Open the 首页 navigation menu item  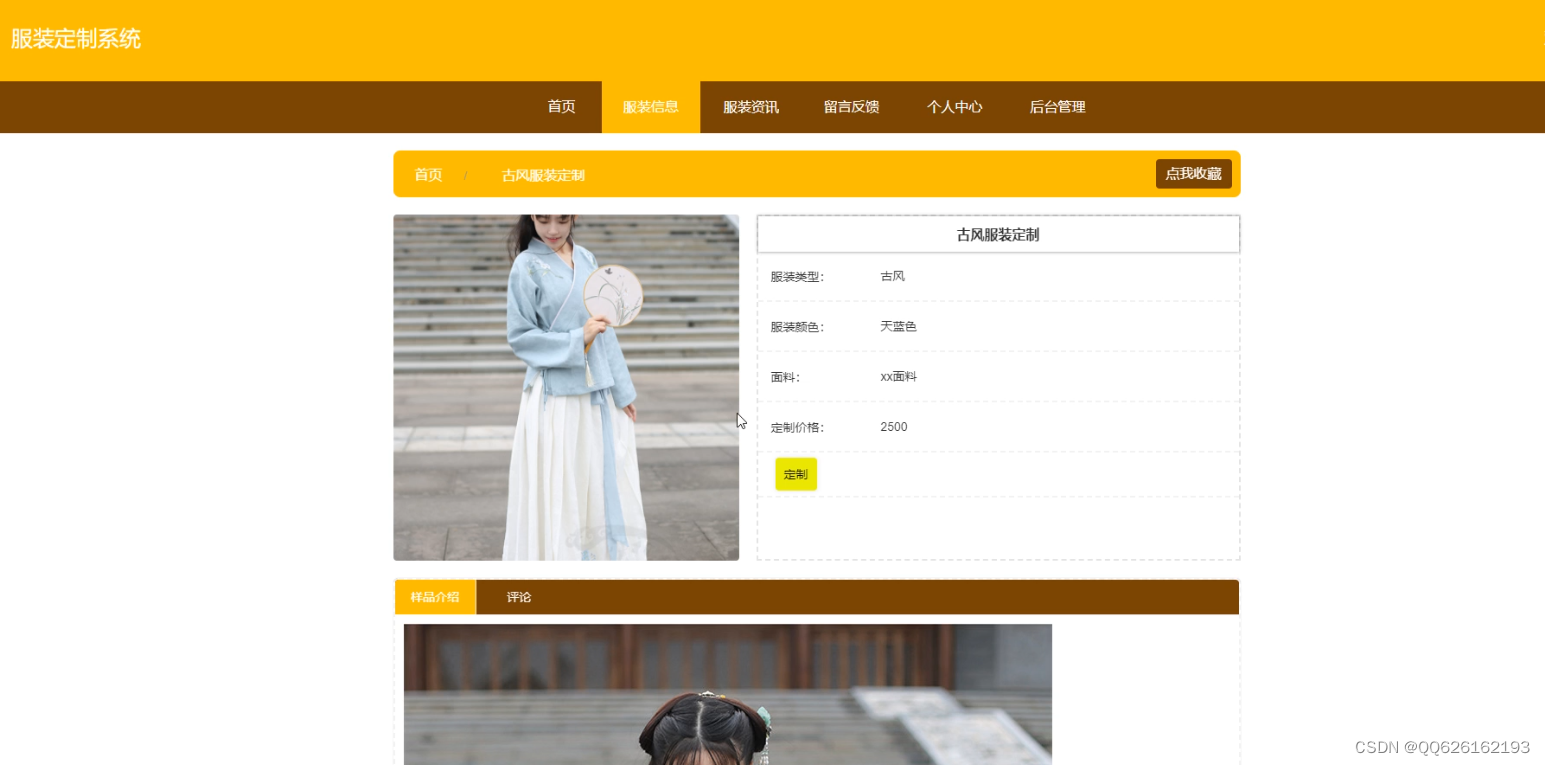561,107
